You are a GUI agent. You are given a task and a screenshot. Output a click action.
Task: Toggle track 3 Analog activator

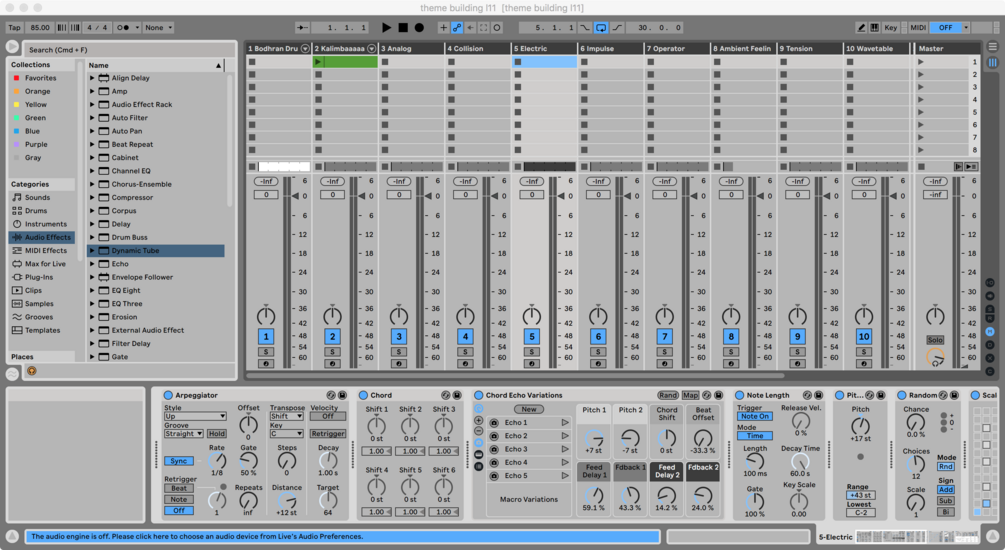(399, 337)
